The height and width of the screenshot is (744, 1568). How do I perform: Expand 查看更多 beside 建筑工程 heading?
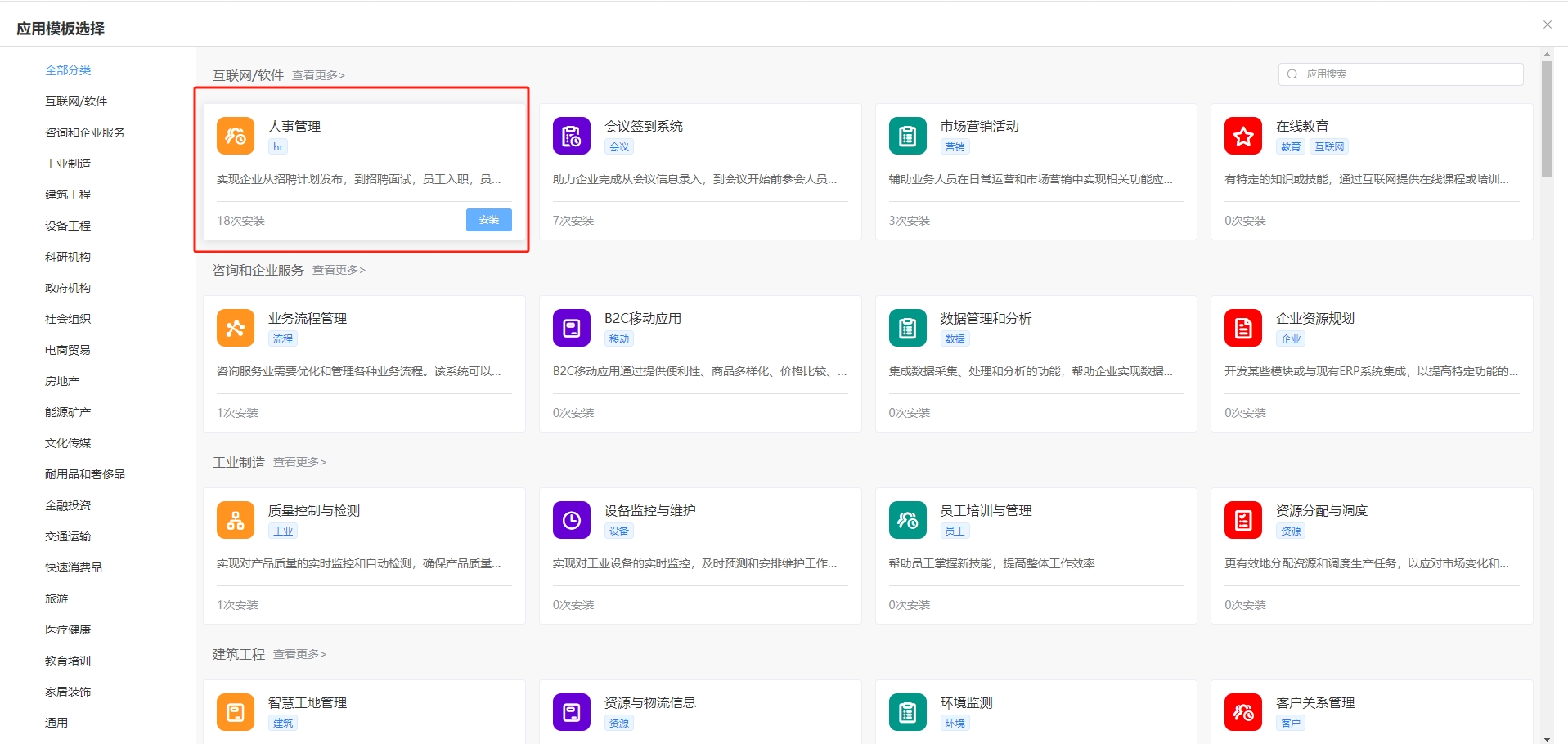299,654
